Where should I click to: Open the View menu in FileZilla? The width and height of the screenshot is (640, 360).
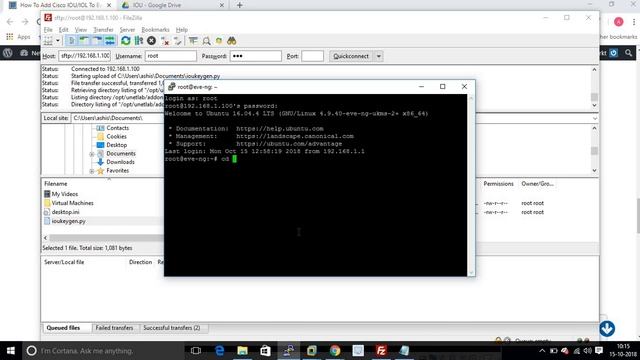[x=81, y=30]
